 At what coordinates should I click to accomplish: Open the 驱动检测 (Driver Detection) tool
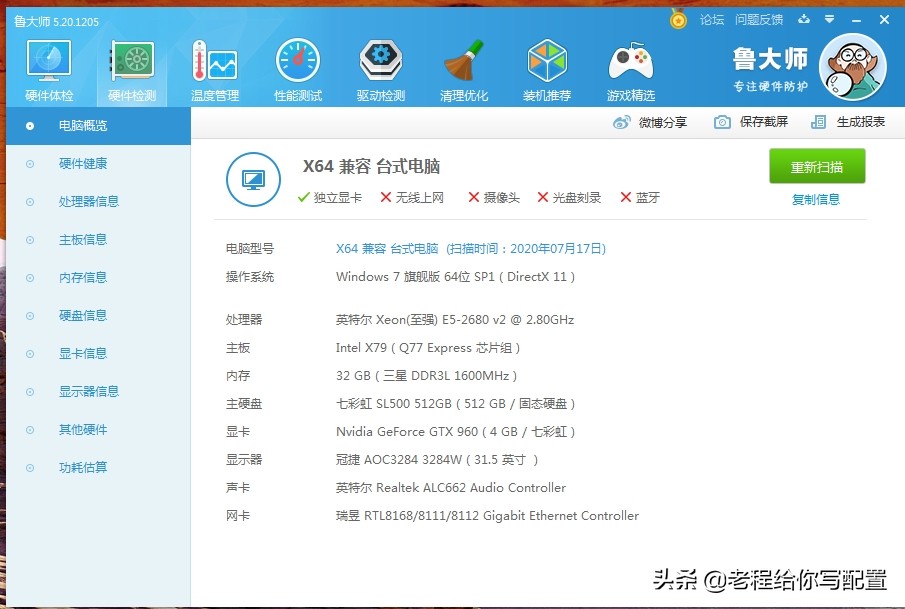[380, 62]
